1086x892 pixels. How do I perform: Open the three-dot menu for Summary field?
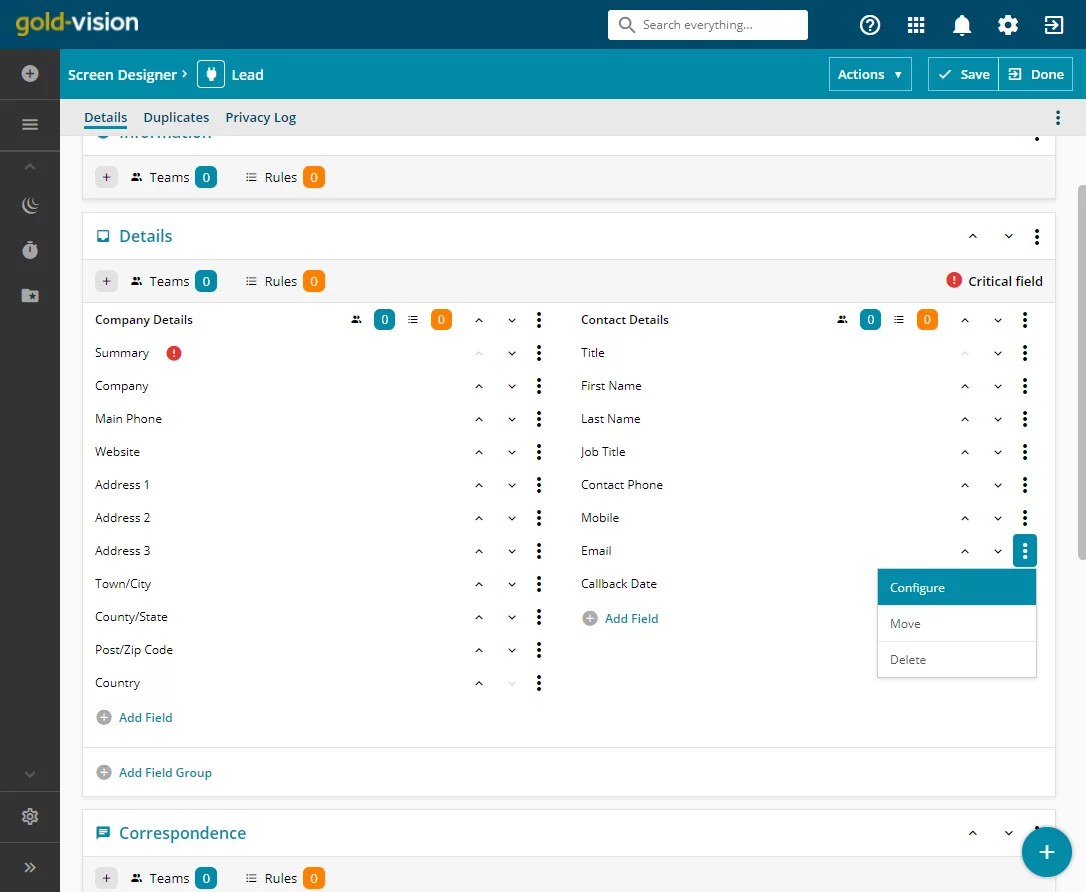pos(539,353)
